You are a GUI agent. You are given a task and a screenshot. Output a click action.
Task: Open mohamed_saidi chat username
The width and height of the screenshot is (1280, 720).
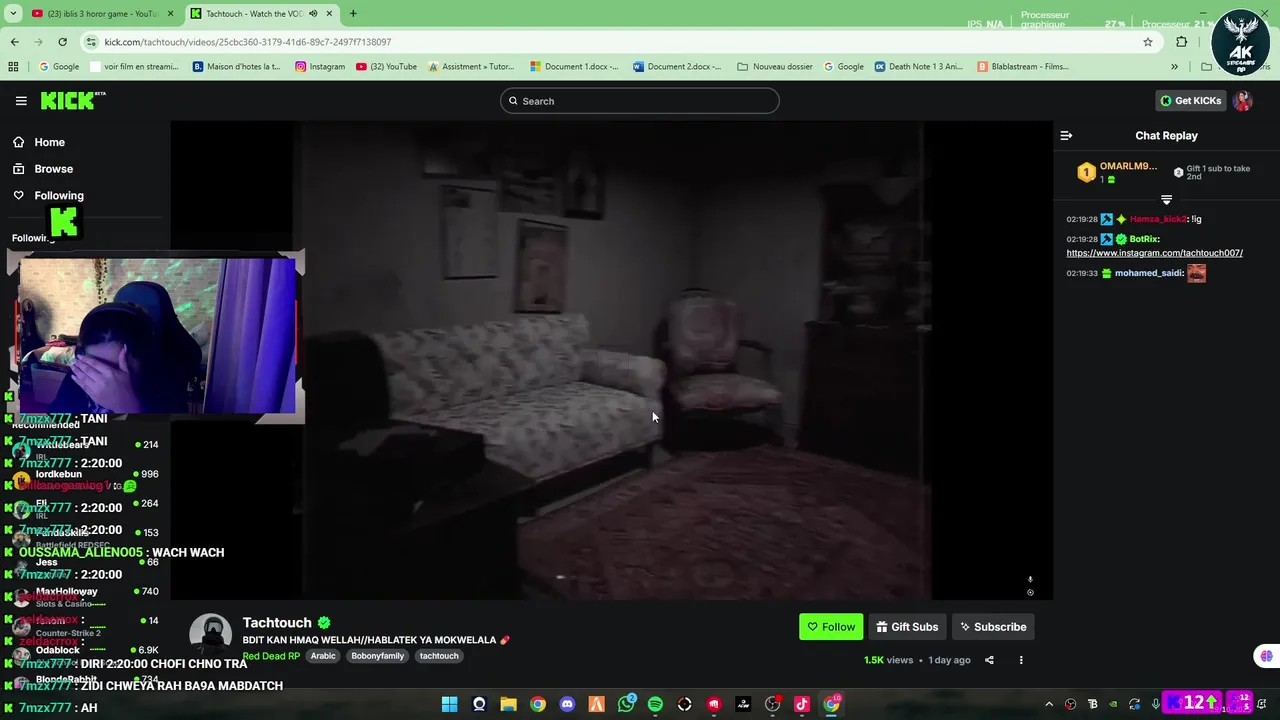point(1147,273)
